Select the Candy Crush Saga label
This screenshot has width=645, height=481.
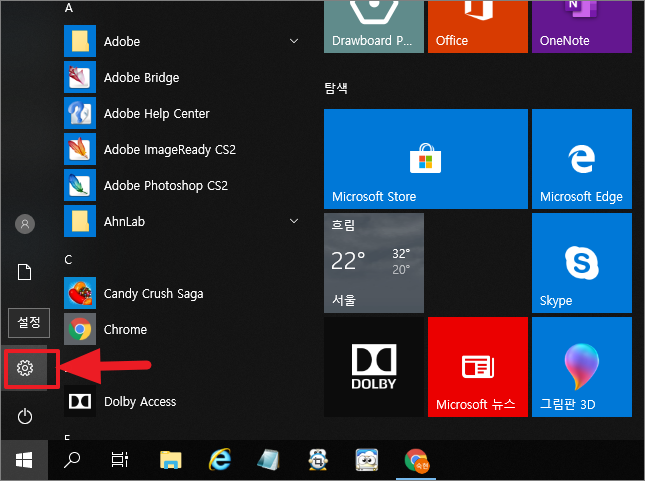click(153, 294)
